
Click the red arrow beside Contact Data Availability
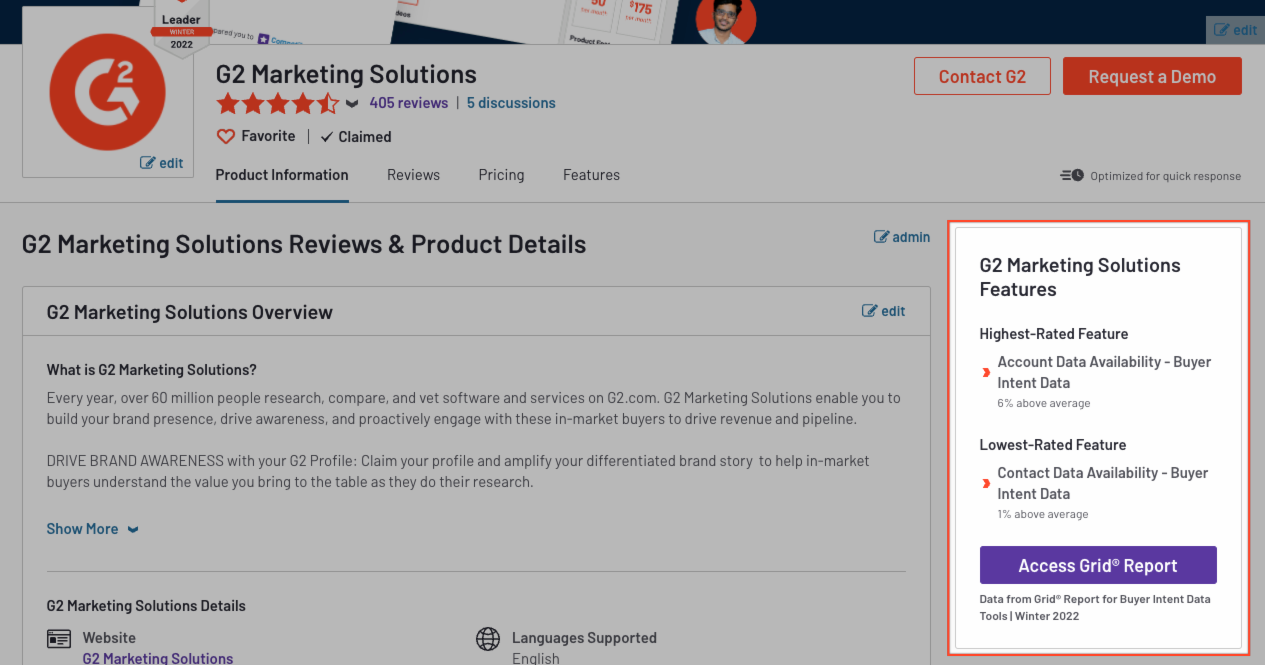[x=986, y=484]
